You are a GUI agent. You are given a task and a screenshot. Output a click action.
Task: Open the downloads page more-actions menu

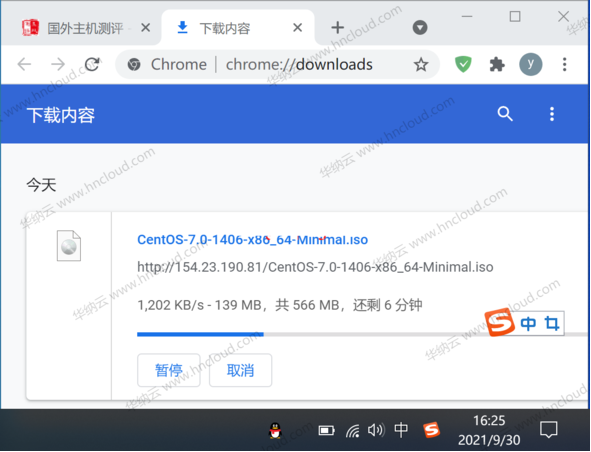[x=551, y=114]
